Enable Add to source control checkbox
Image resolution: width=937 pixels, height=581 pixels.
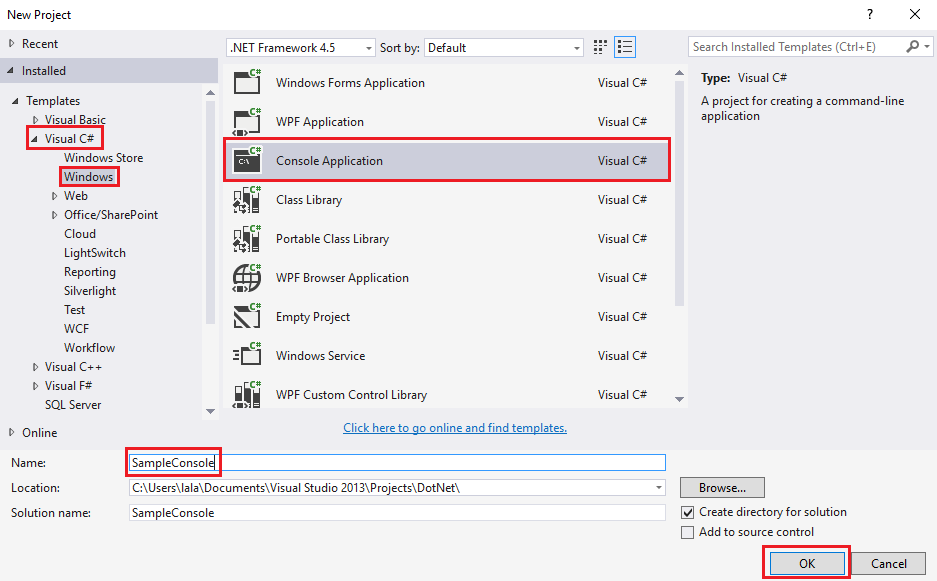tap(687, 533)
